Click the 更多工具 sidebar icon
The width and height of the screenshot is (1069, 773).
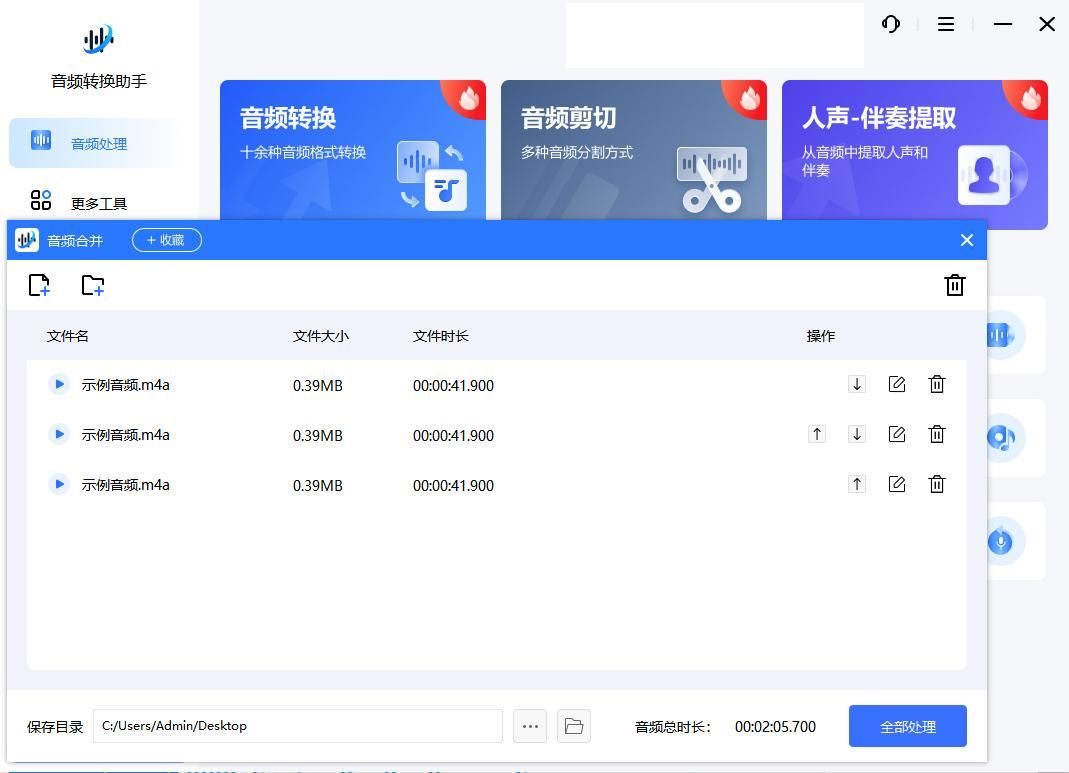tap(41, 200)
